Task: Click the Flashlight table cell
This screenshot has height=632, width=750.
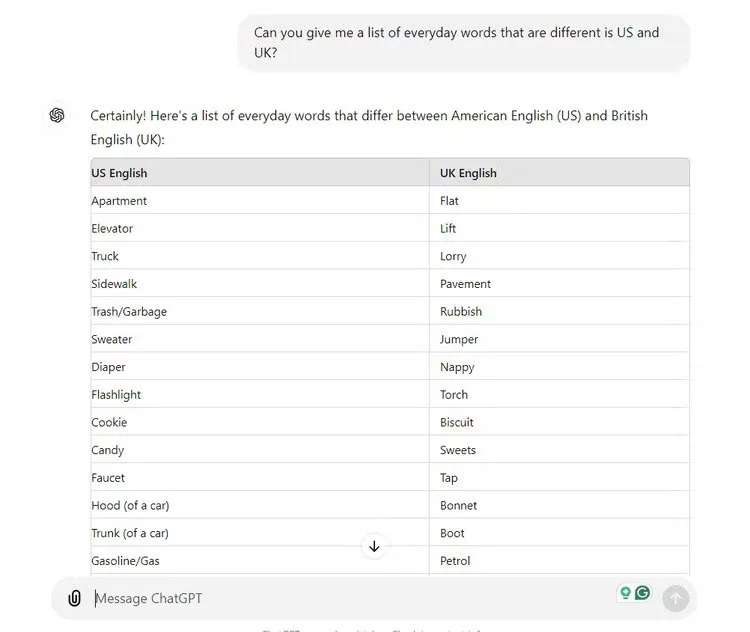Action: pos(116,395)
